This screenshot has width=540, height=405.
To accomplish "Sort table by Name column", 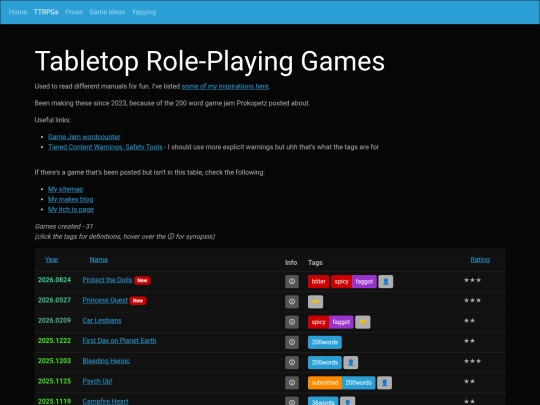I will coord(99,260).
